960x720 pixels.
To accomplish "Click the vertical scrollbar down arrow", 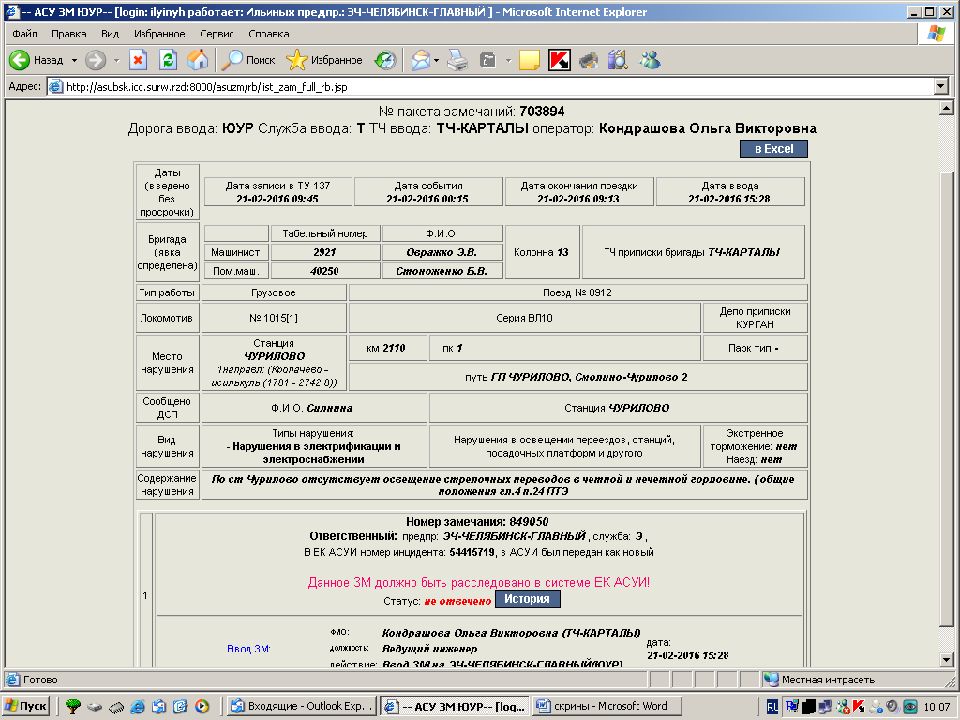I will [x=946, y=659].
